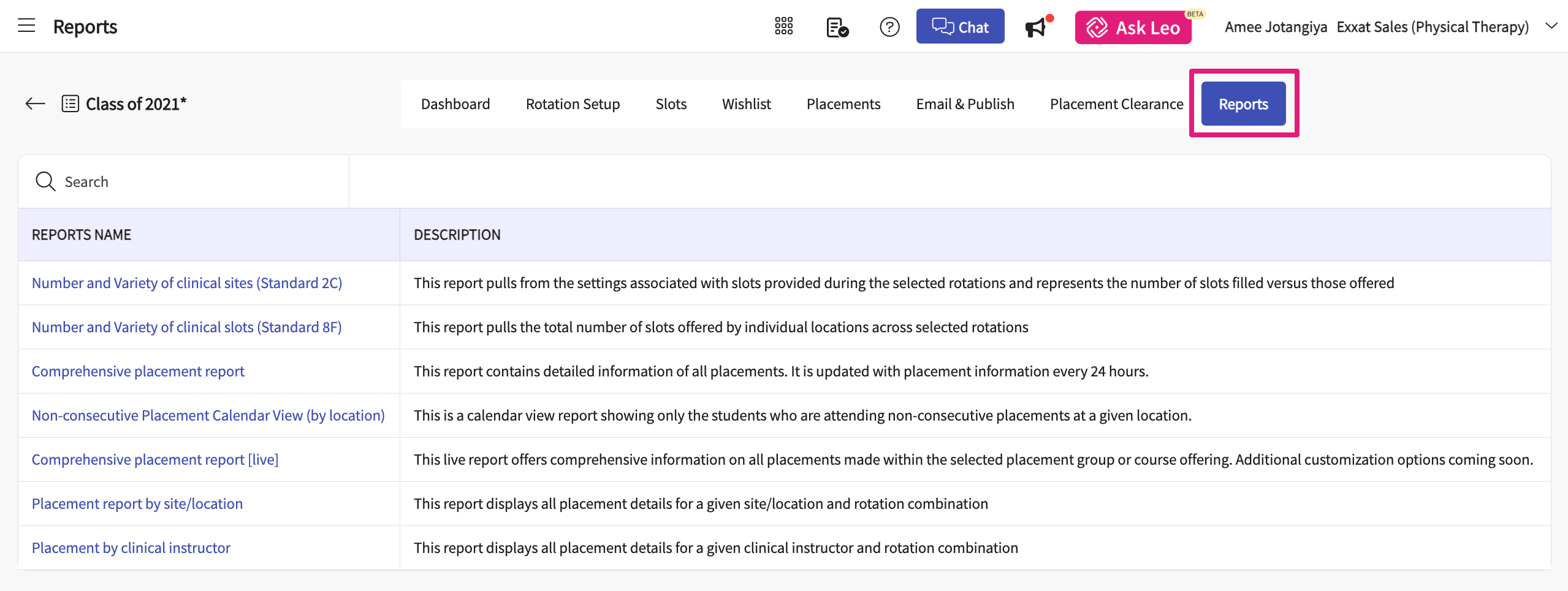Switch to the Dashboard tab
The width and height of the screenshot is (1568, 591).
pyautogui.click(x=455, y=104)
